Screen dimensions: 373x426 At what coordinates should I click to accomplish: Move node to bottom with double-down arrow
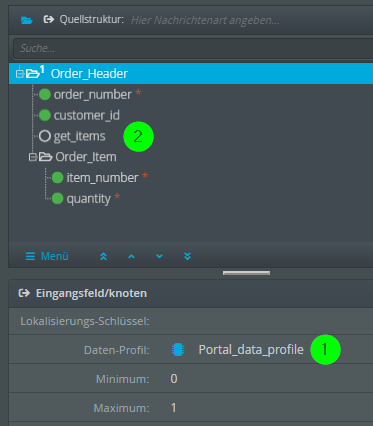pyautogui.click(x=188, y=256)
